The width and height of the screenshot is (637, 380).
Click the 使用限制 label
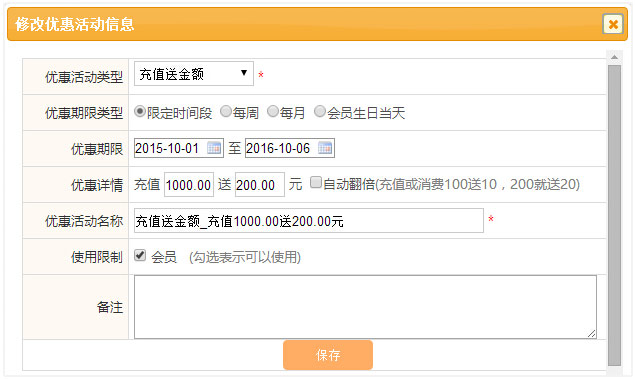[x=97, y=257]
